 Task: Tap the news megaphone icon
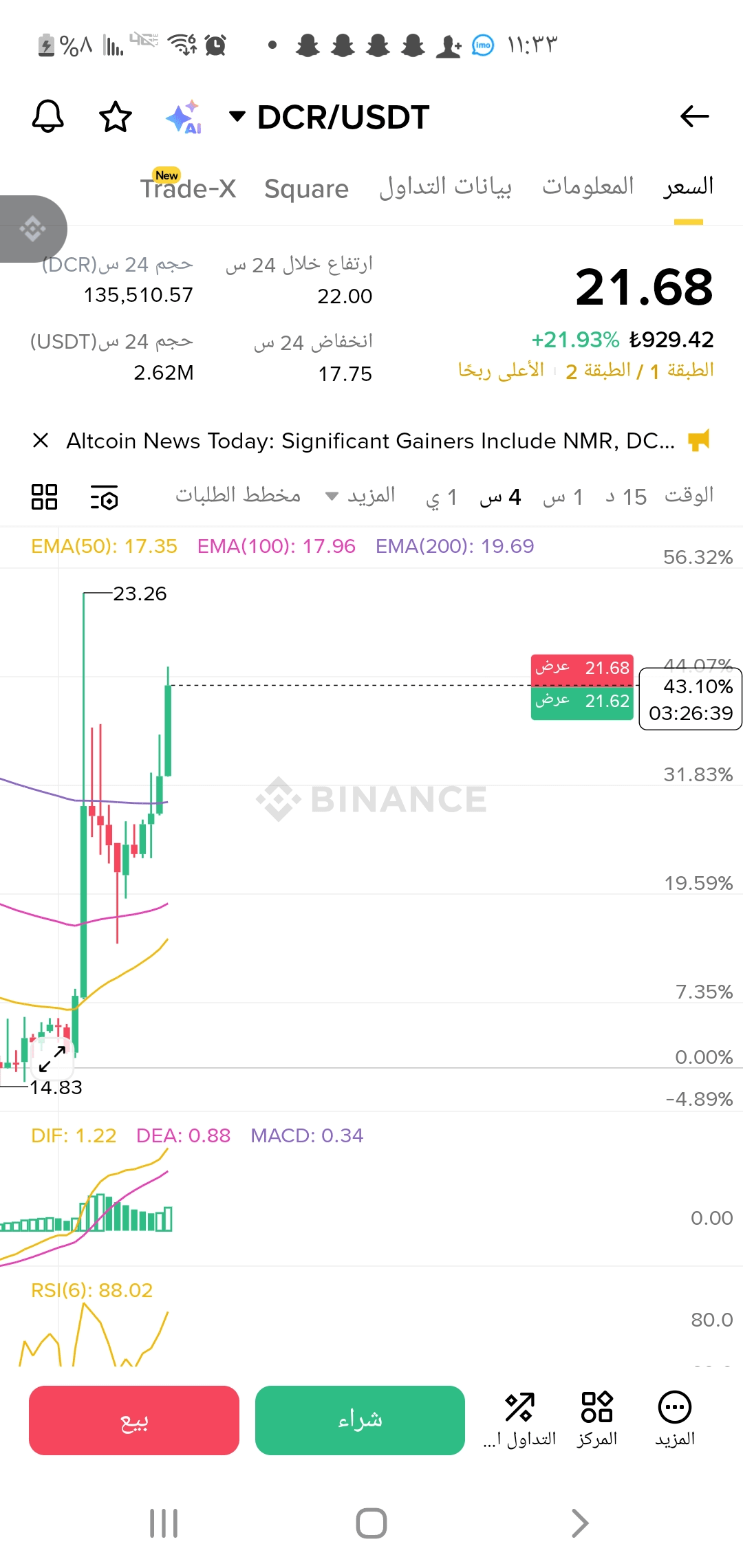(x=699, y=440)
